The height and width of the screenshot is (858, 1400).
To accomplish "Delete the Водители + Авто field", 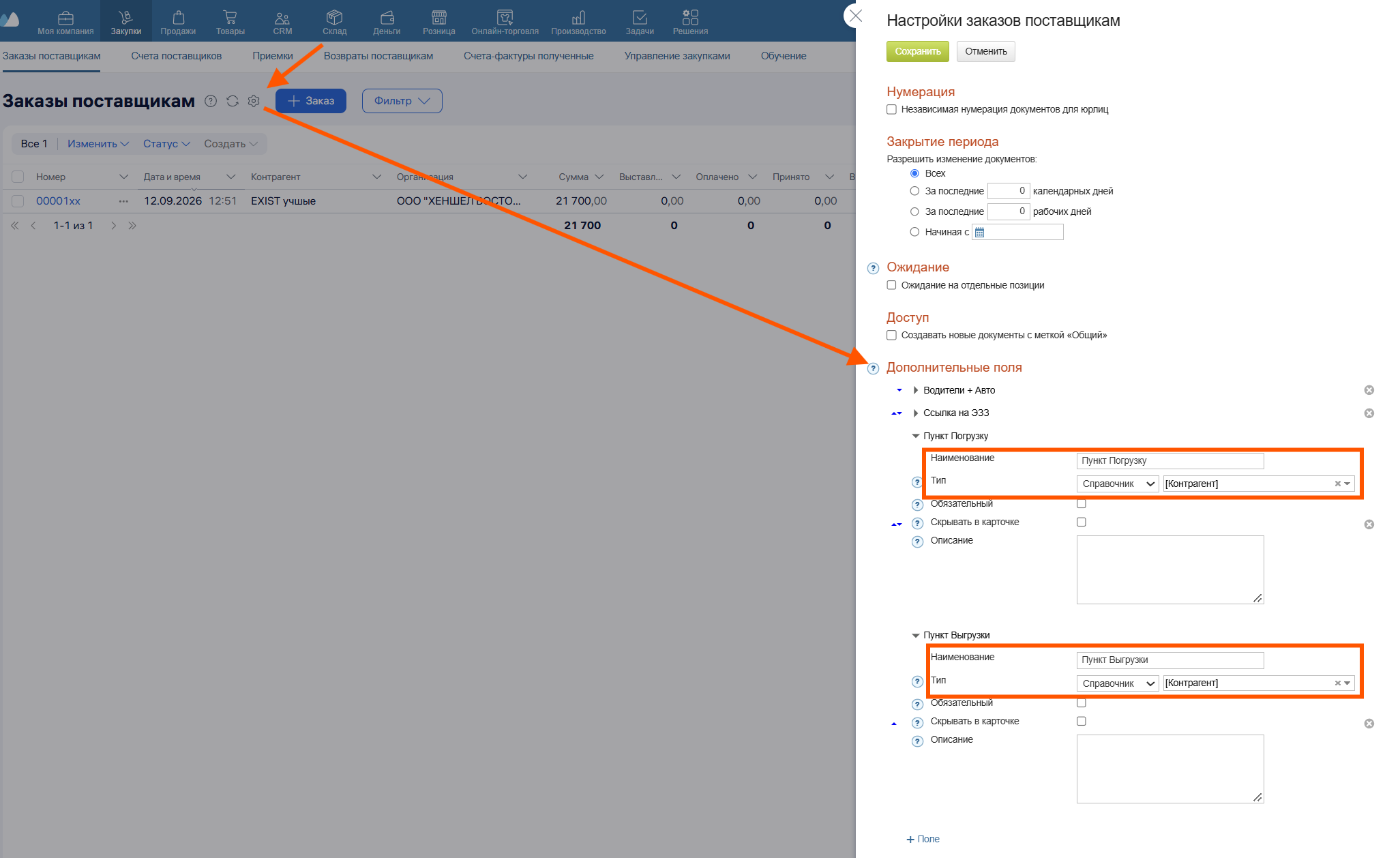I will [1369, 390].
